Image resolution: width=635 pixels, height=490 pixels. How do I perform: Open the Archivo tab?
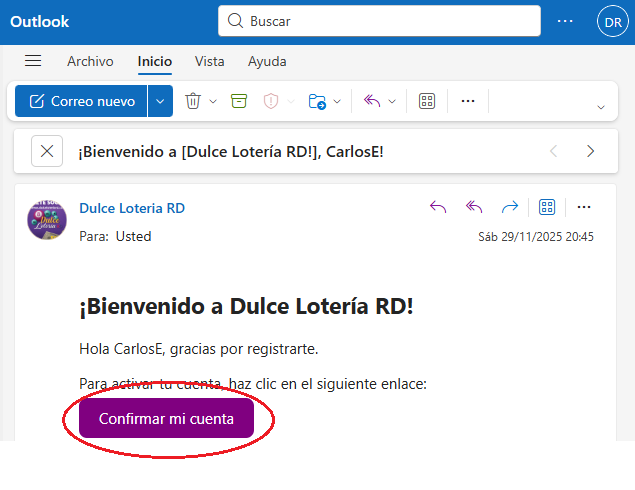coord(90,61)
